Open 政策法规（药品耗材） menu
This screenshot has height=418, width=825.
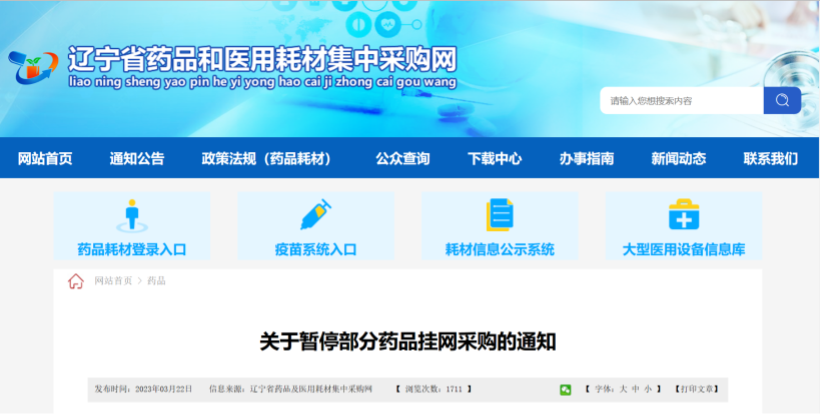pos(266,159)
